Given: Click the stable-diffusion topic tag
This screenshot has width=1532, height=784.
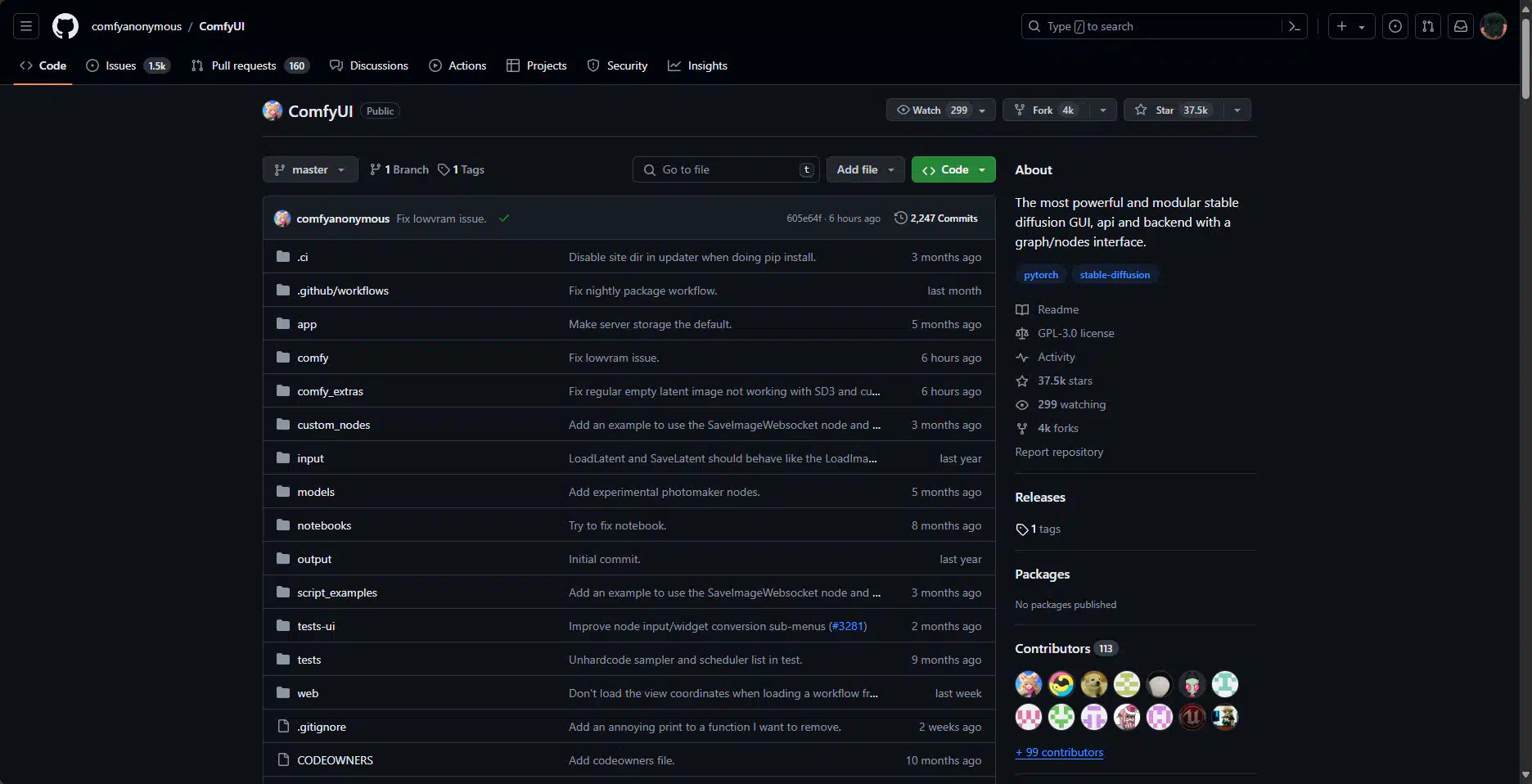Looking at the screenshot, I should 1115,275.
